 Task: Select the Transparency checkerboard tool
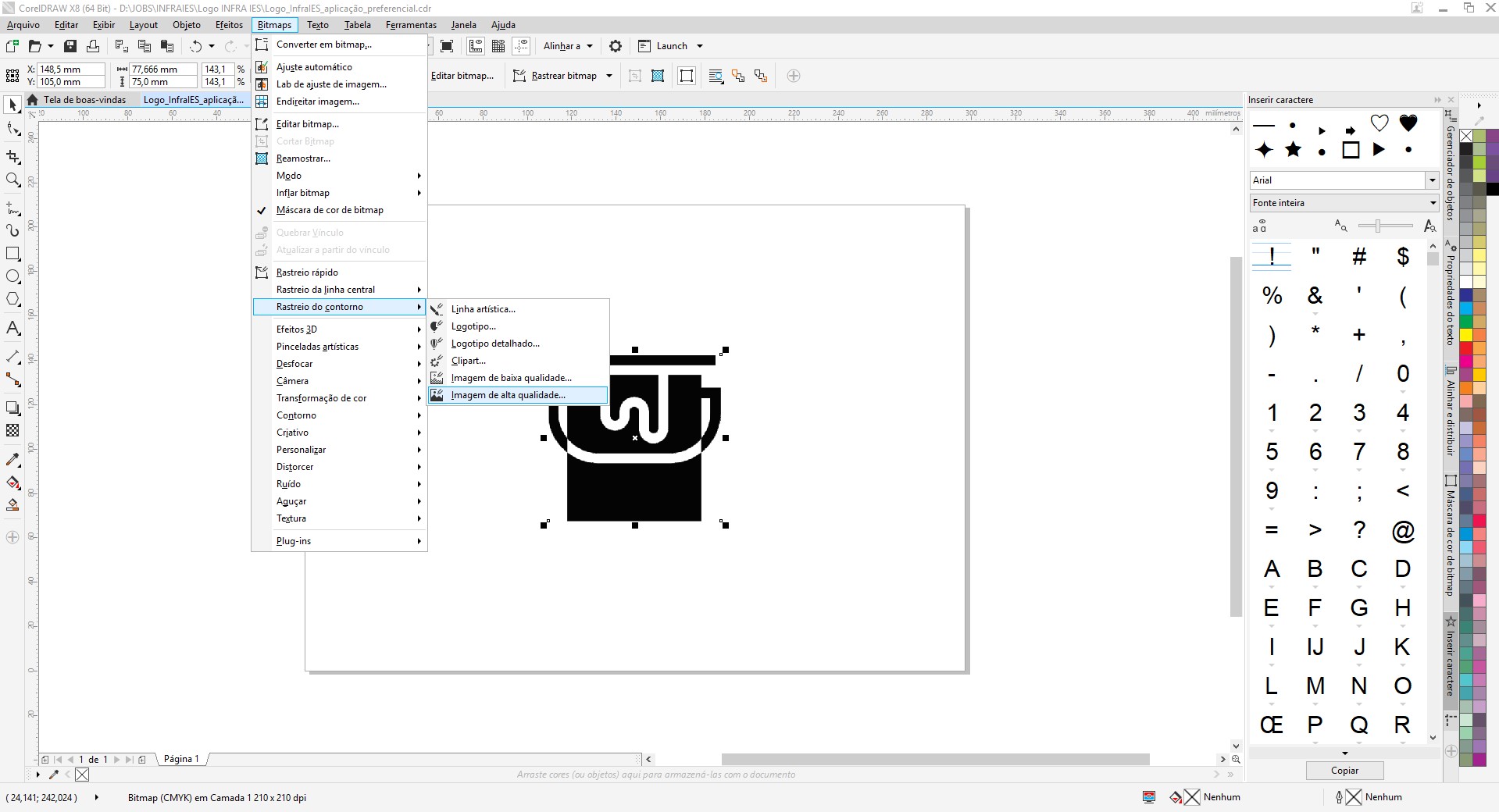(x=12, y=430)
